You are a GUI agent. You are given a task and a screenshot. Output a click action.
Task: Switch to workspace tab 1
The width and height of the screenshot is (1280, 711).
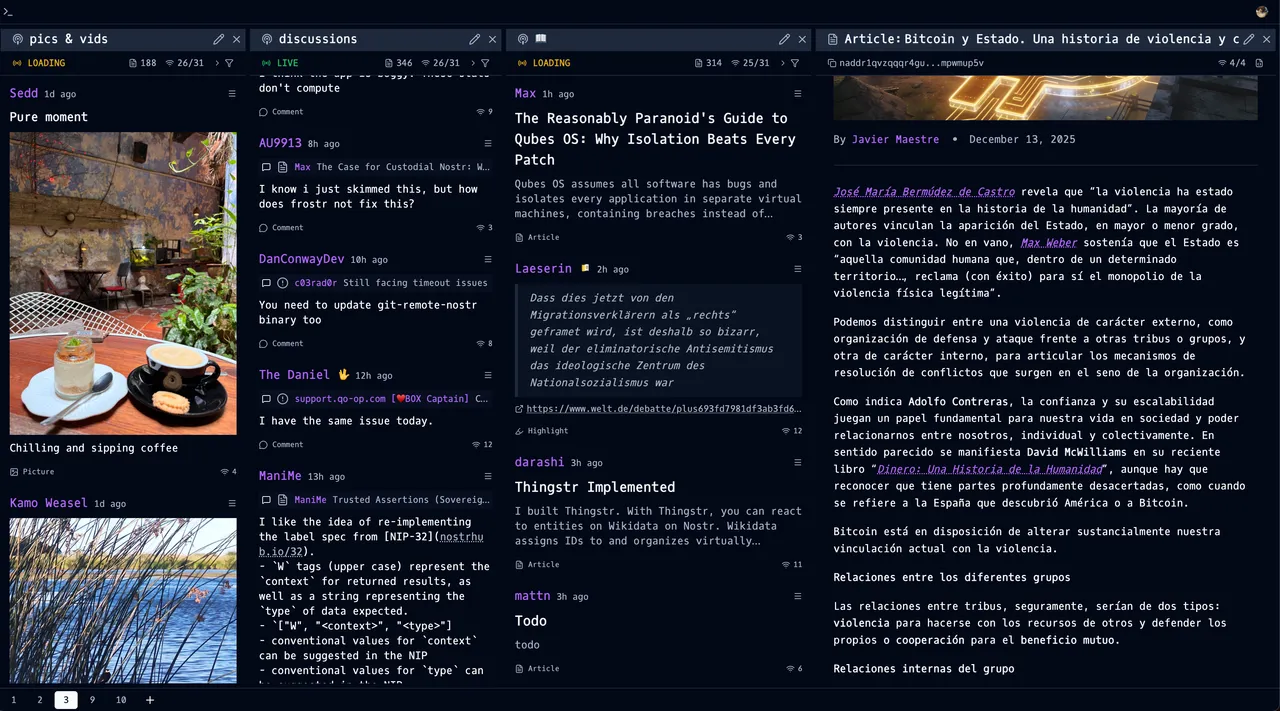(14, 700)
